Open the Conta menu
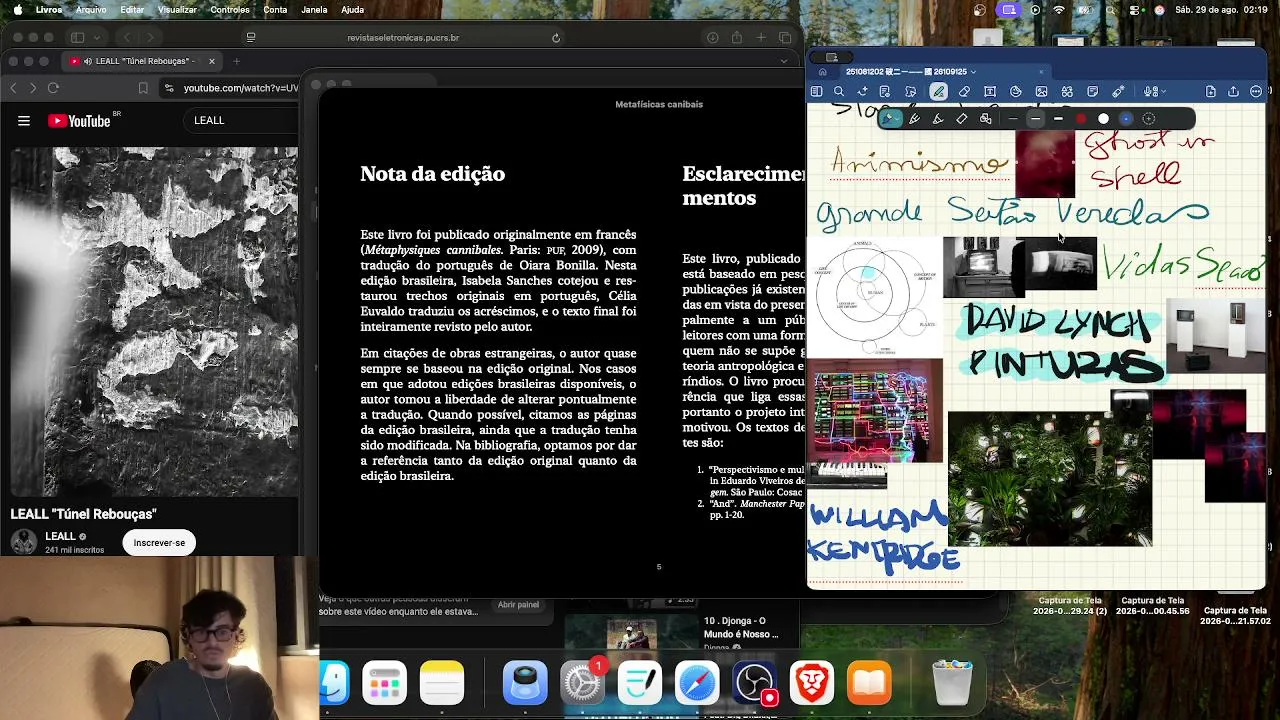The width and height of the screenshot is (1280, 720). (275, 10)
